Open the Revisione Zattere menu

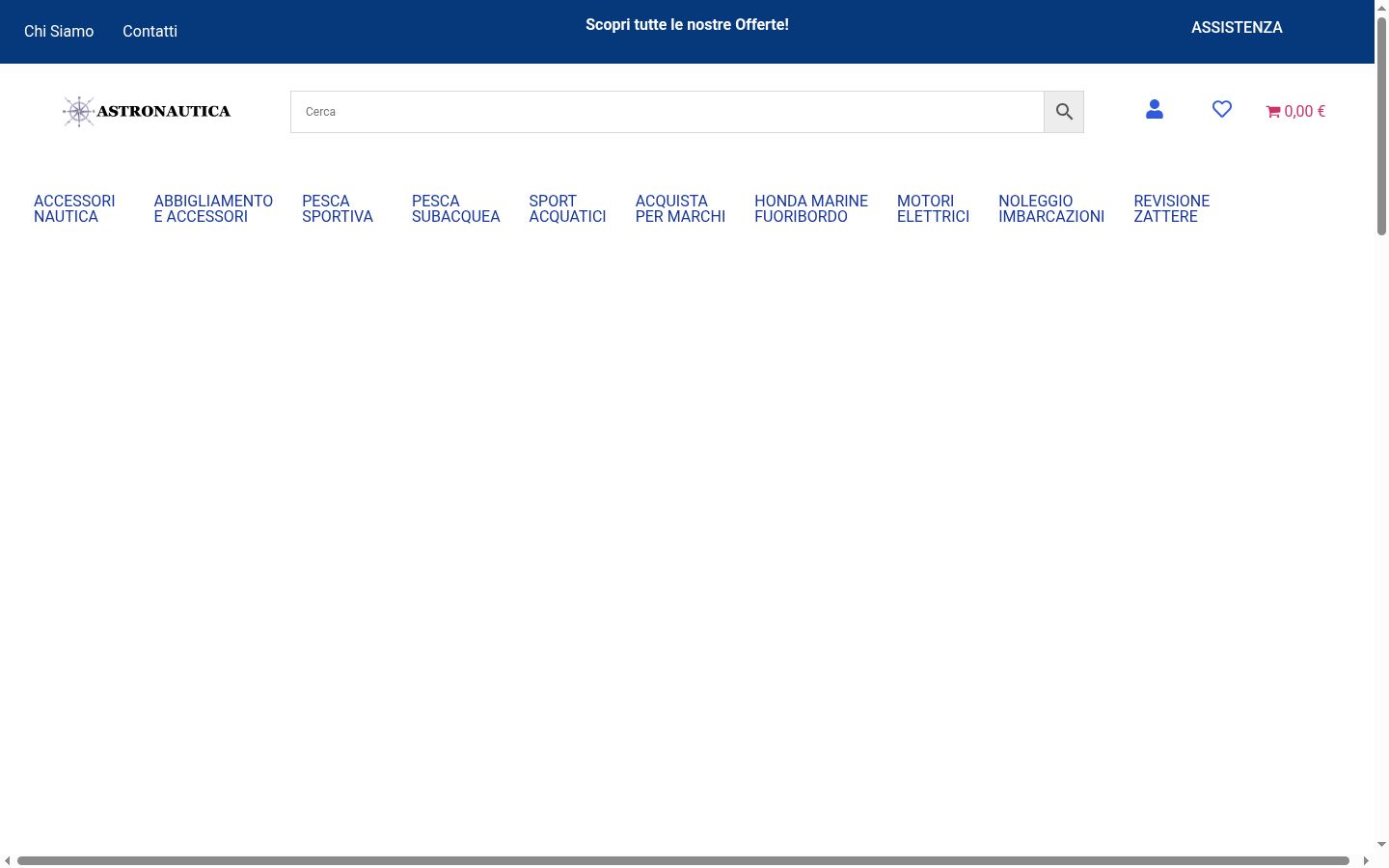click(x=1171, y=208)
